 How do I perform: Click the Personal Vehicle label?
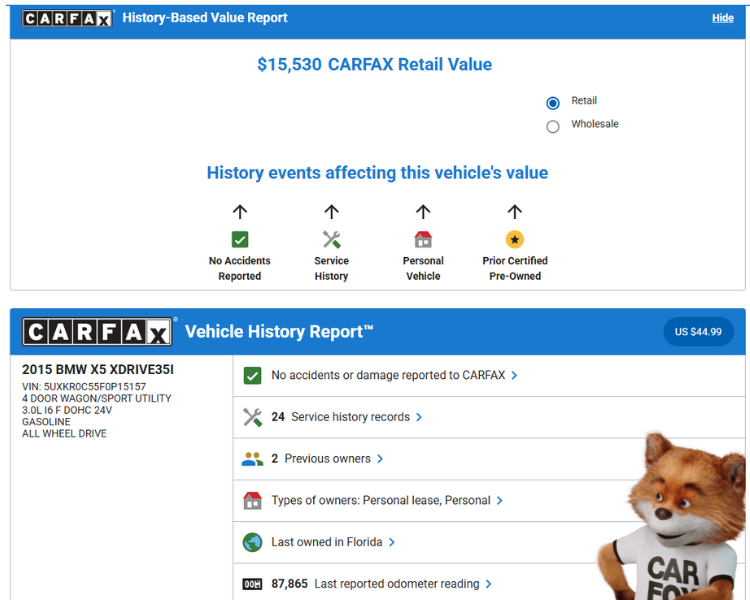[423, 268]
